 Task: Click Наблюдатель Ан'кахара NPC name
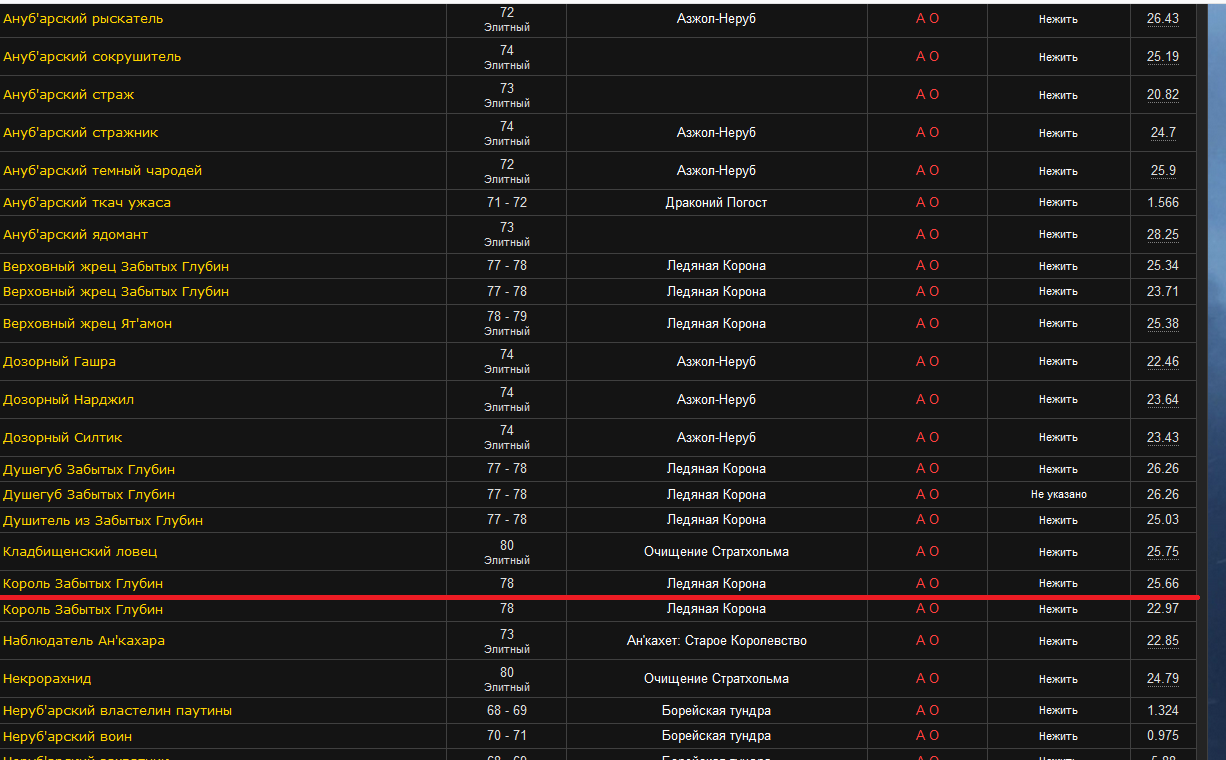pos(84,641)
